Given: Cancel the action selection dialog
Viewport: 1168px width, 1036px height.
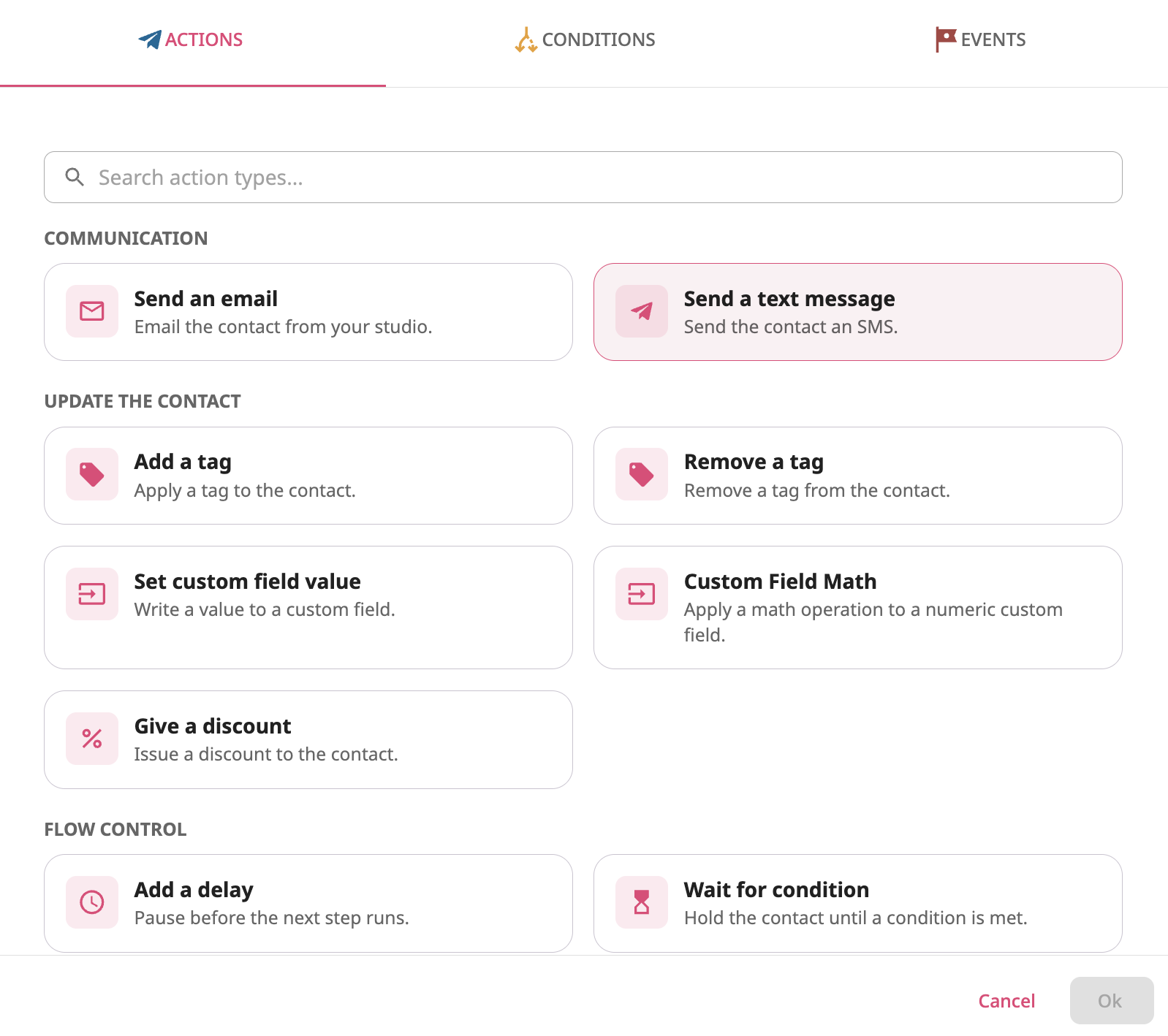Looking at the screenshot, I should coord(1006,1001).
